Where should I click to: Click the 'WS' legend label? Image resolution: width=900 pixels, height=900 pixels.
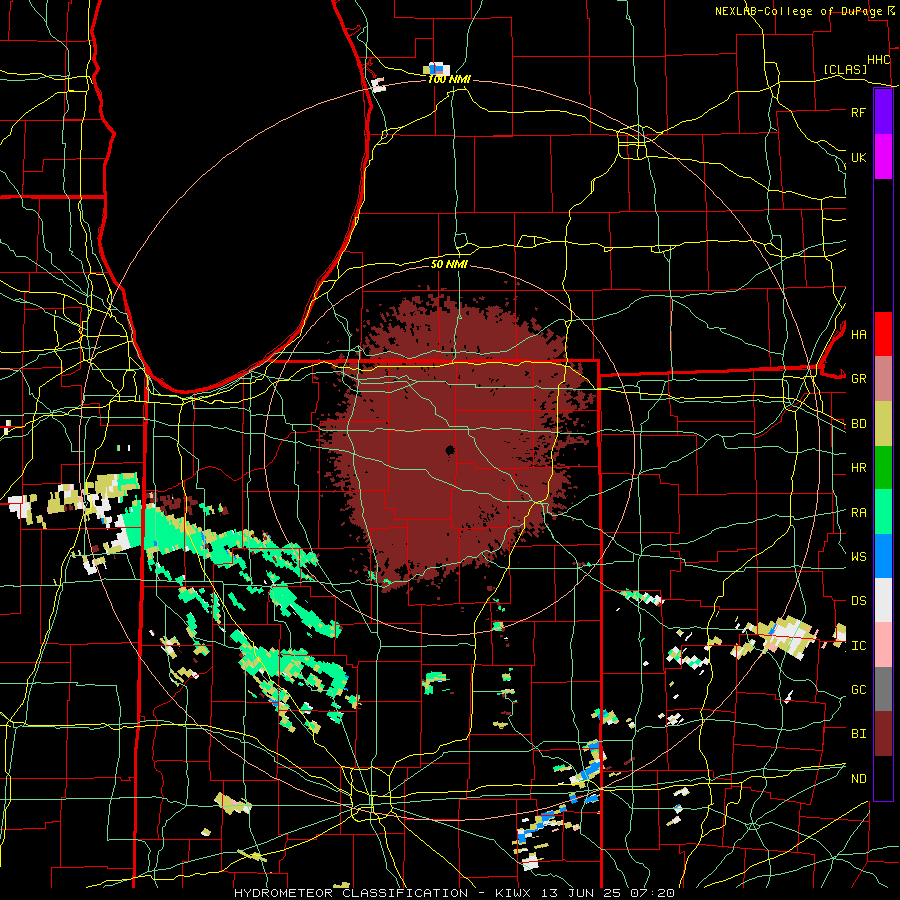858,556
